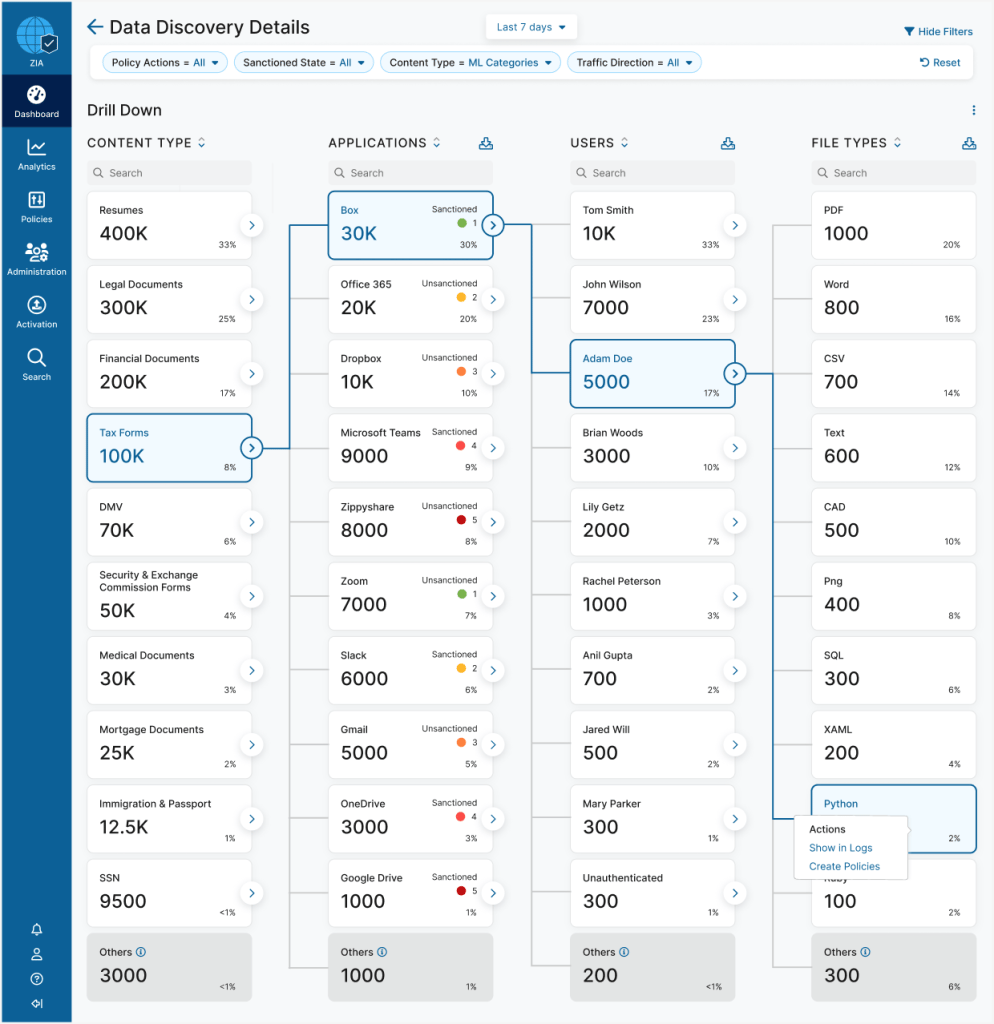
Task: Open Policies from the left sidebar
Action: coord(36,206)
